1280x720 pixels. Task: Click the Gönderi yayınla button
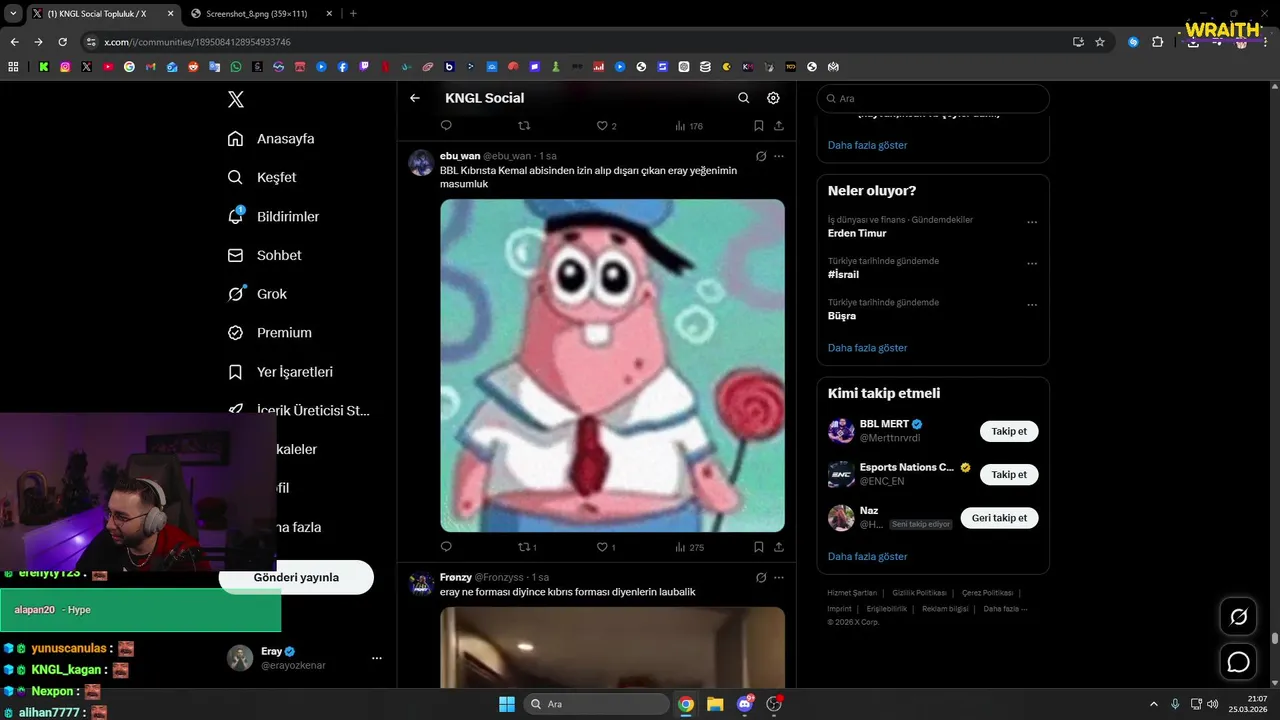click(x=296, y=577)
